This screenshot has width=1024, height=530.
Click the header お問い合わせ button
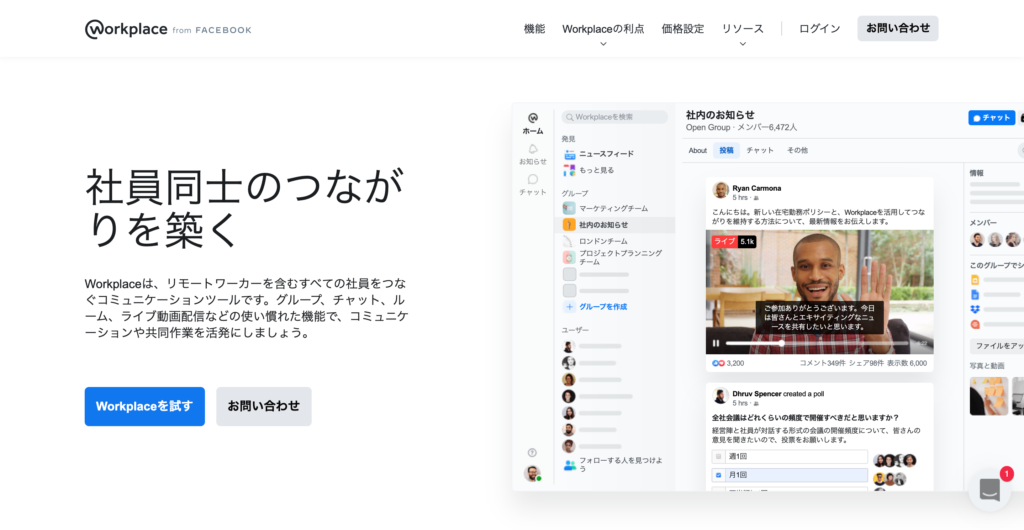(x=898, y=29)
